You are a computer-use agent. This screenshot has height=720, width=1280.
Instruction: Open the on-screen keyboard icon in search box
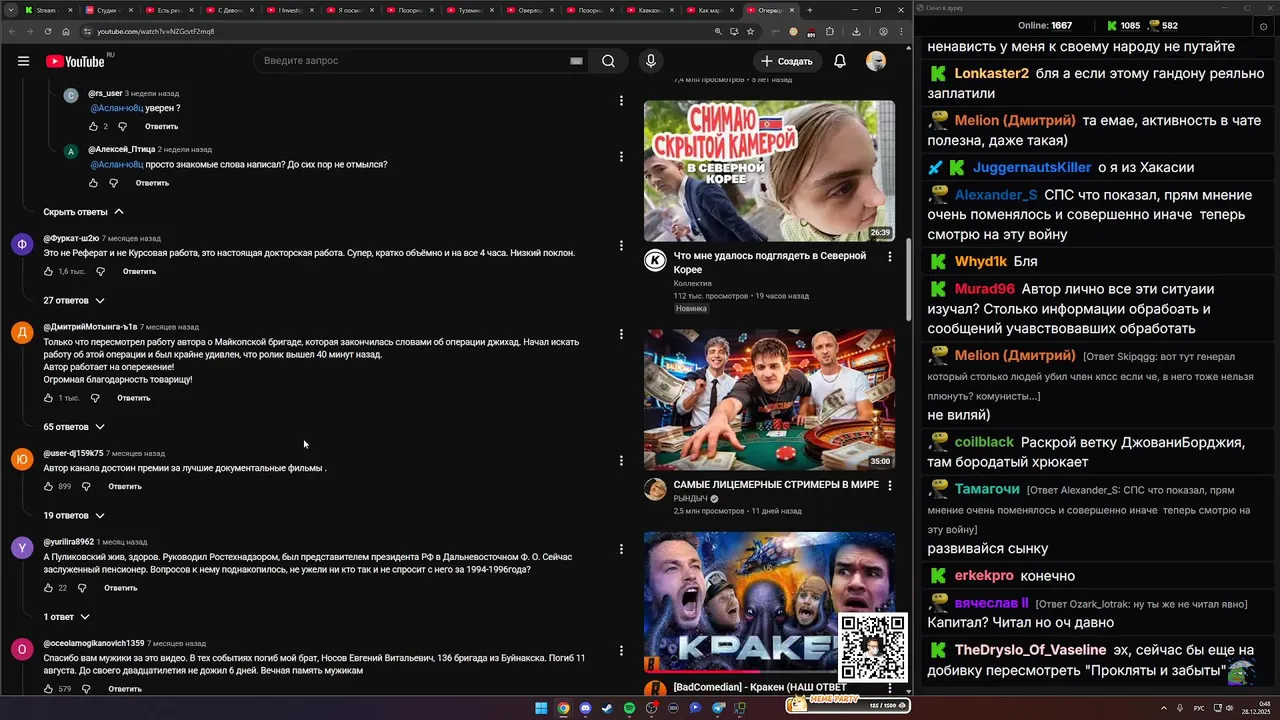tap(576, 61)
